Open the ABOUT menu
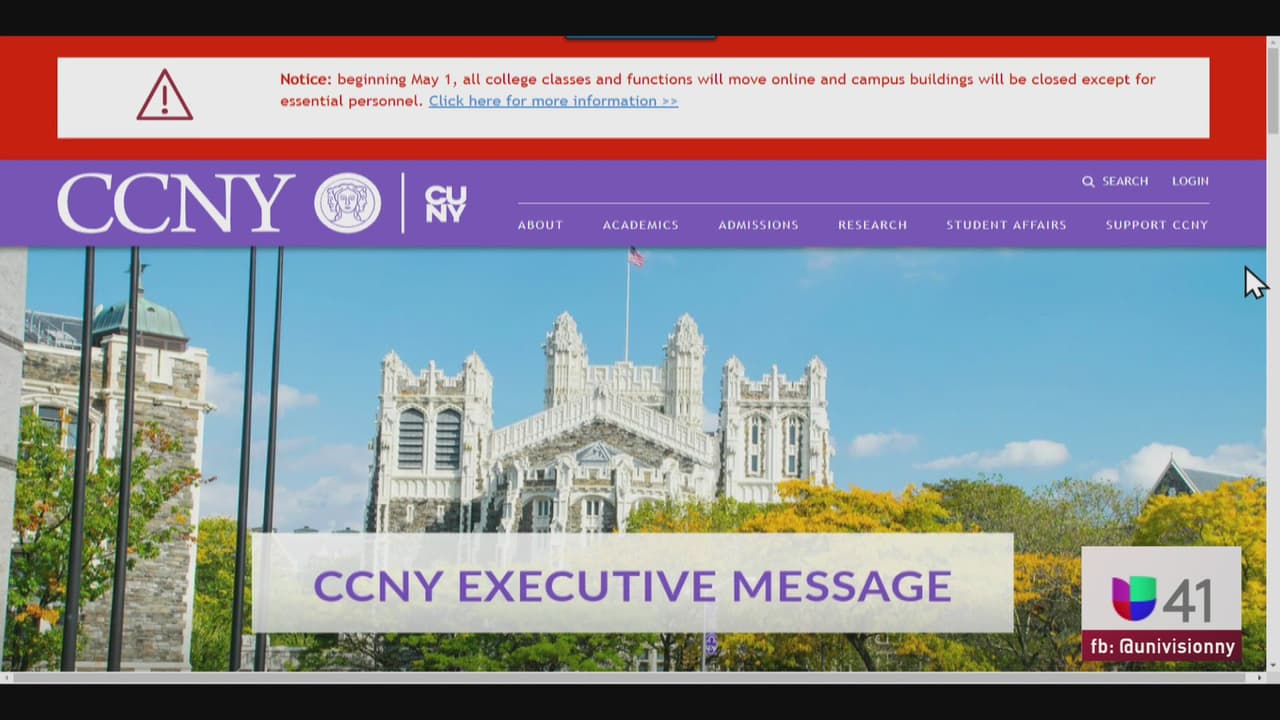 click(x=540, y=225)
